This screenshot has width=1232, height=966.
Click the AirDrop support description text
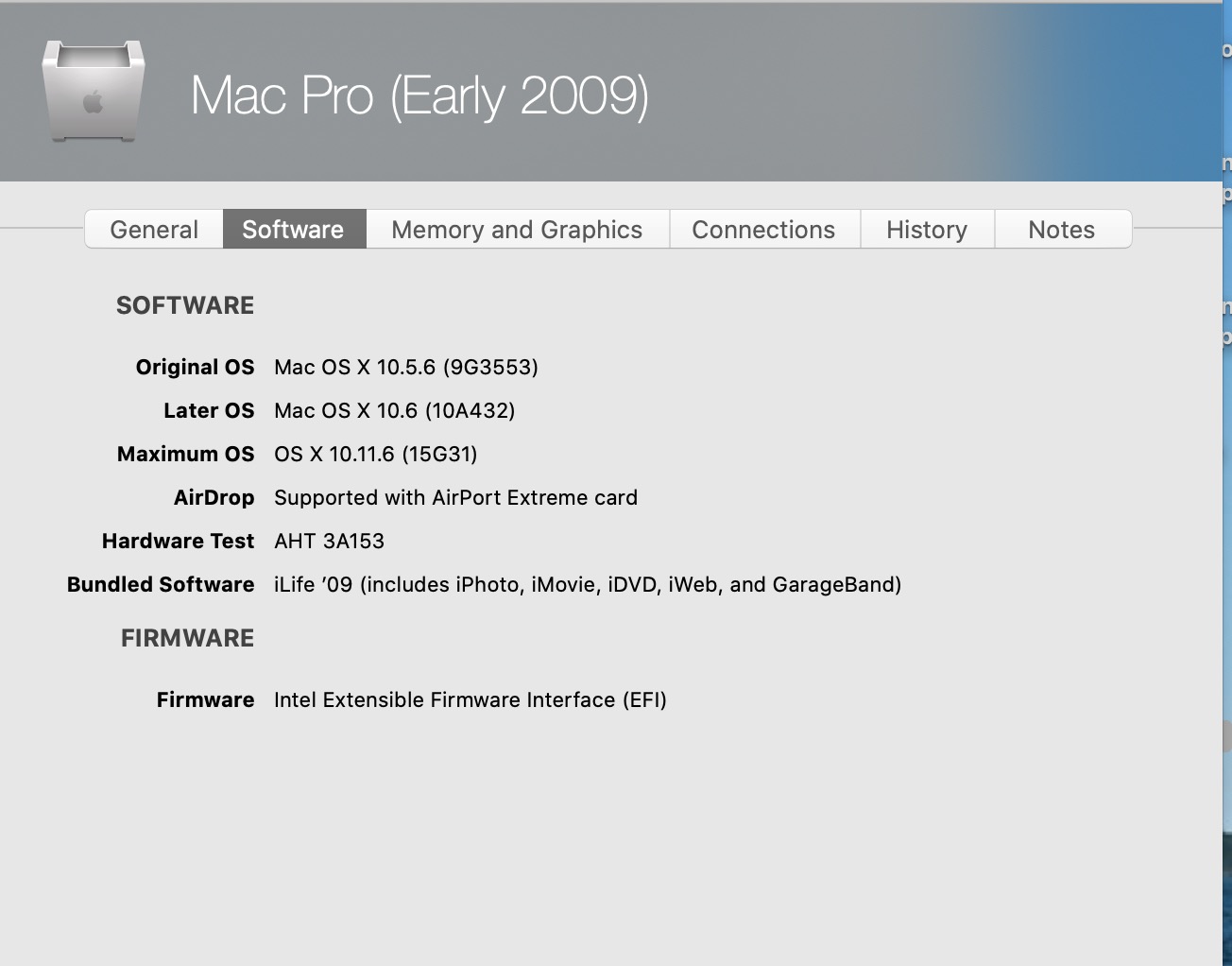(455, 497)
